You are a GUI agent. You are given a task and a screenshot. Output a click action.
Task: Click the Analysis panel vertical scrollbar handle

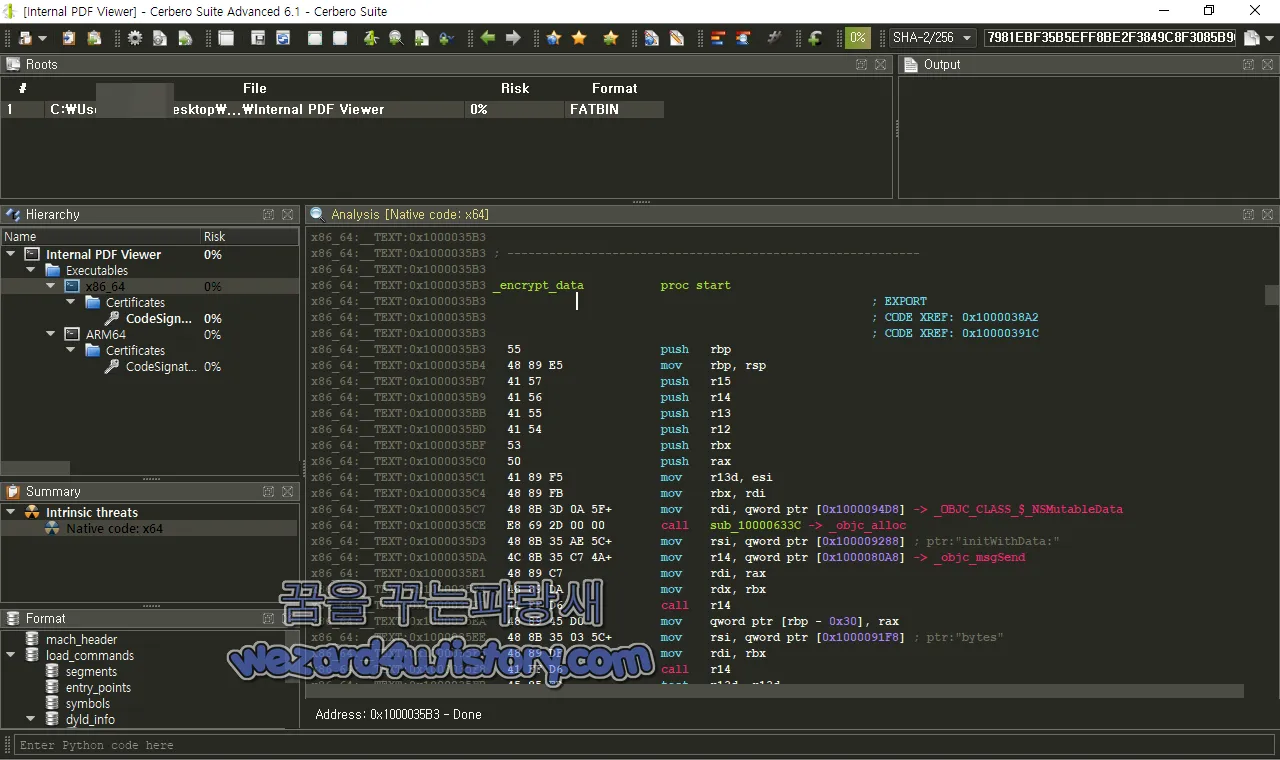point(1271,295)
